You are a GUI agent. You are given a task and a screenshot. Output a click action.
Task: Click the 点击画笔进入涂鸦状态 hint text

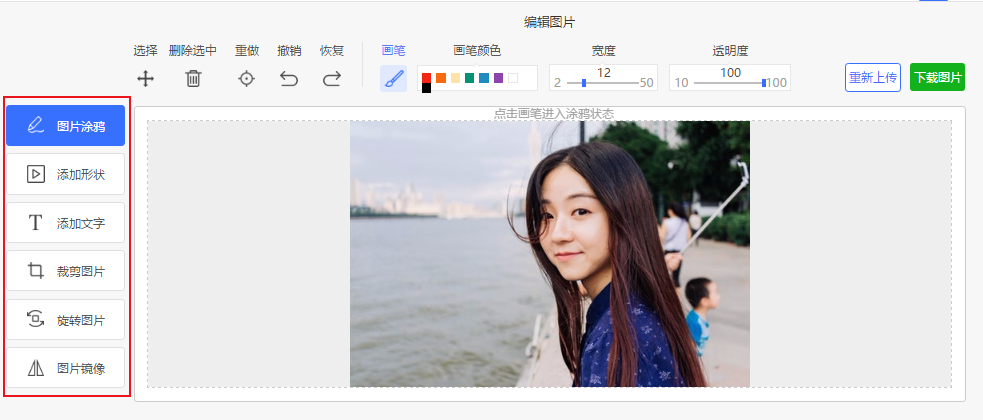point(554,113)
